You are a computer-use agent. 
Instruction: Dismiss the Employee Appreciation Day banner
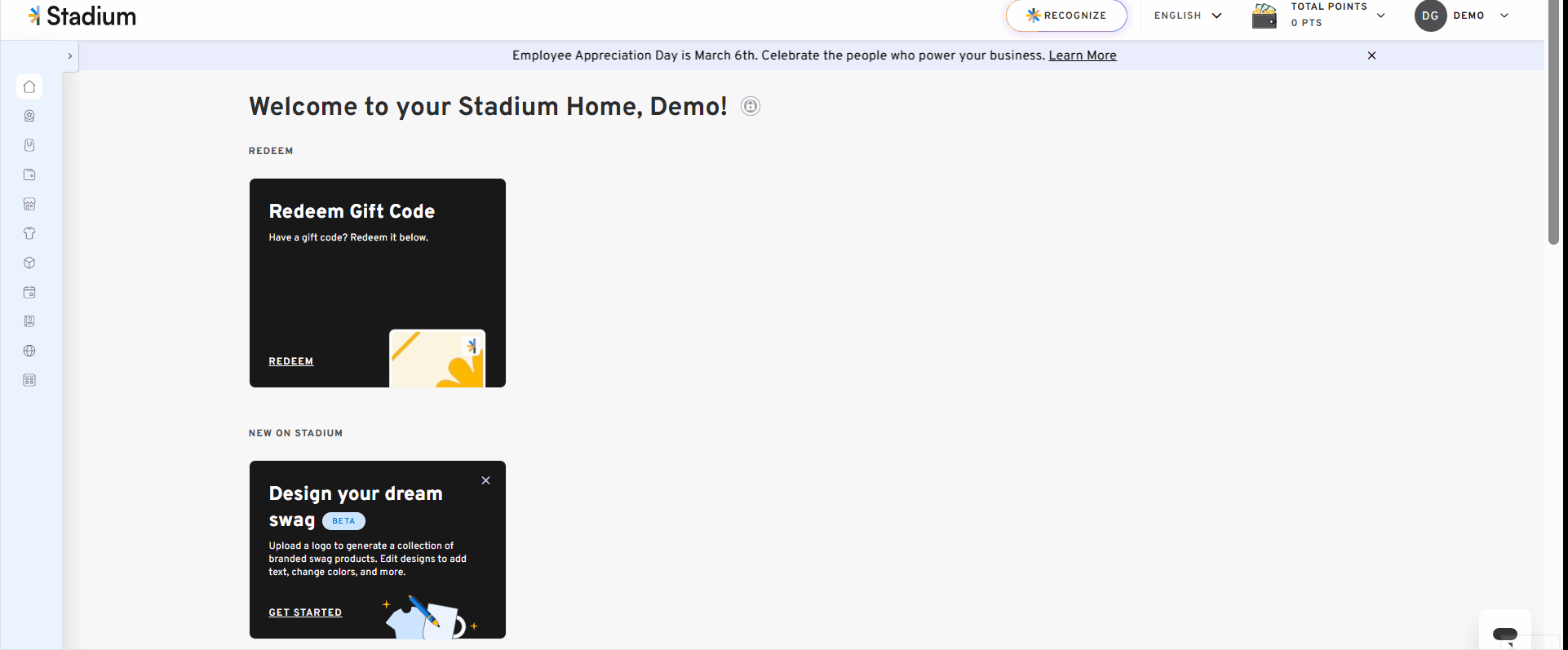[1371, 55]
